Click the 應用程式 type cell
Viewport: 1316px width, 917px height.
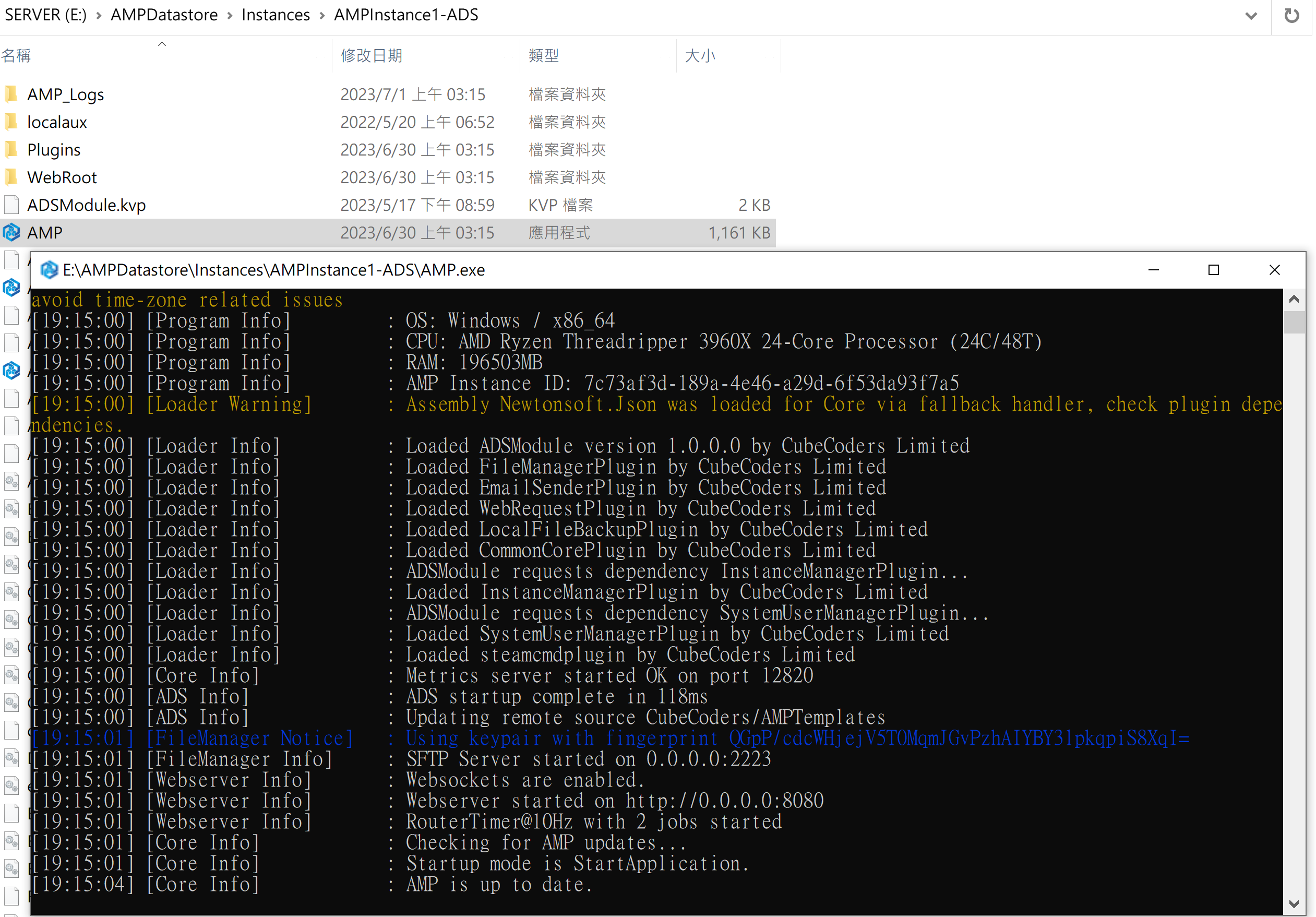tap(559, 232)
